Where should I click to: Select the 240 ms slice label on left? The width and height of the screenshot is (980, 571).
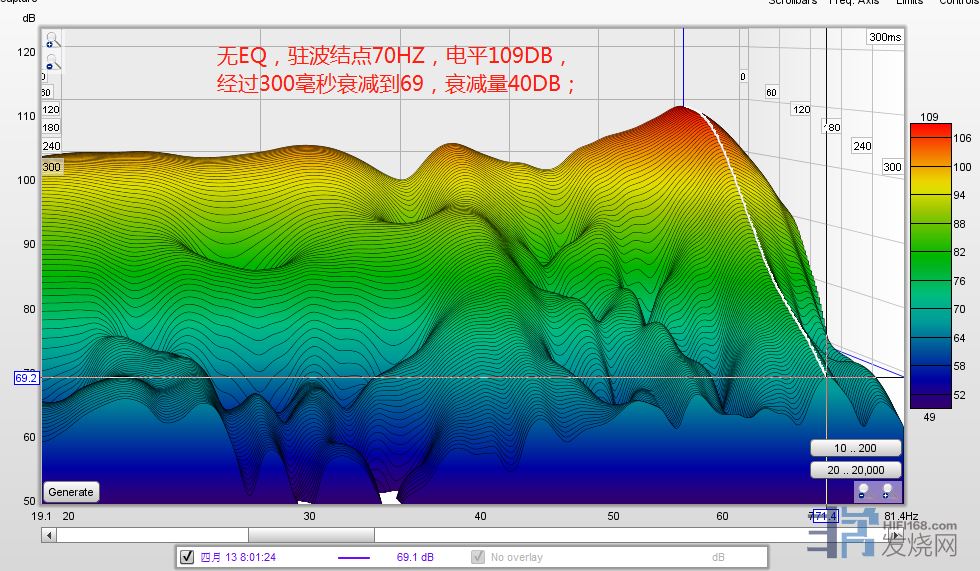pos(51,146)
